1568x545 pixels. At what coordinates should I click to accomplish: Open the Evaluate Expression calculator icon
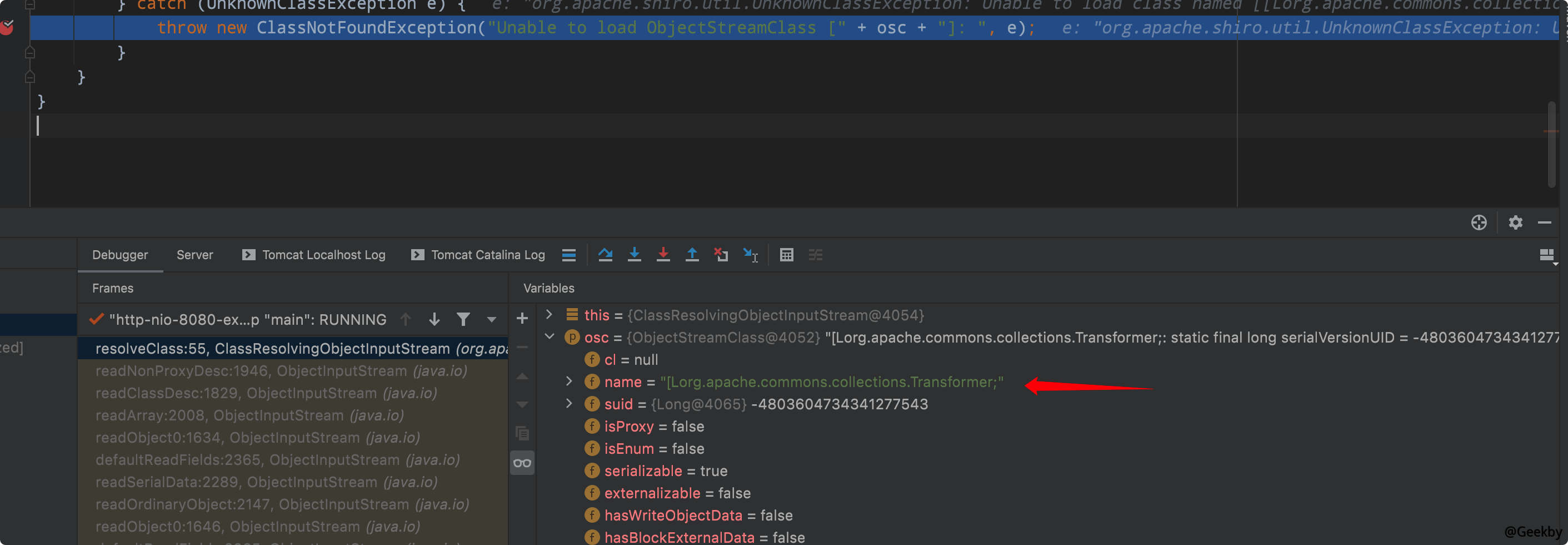[x=786, y=255]
